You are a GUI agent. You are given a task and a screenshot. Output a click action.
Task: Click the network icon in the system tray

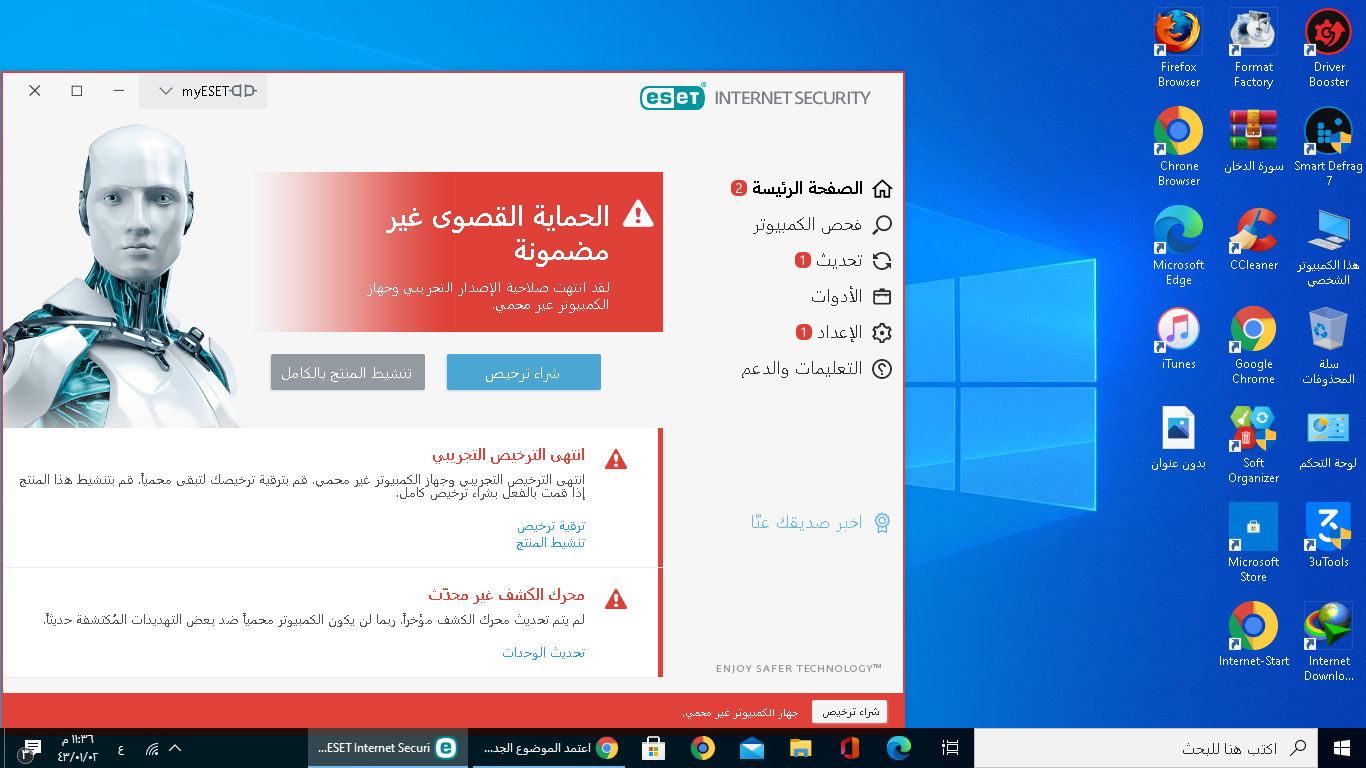tap(152, 748)
